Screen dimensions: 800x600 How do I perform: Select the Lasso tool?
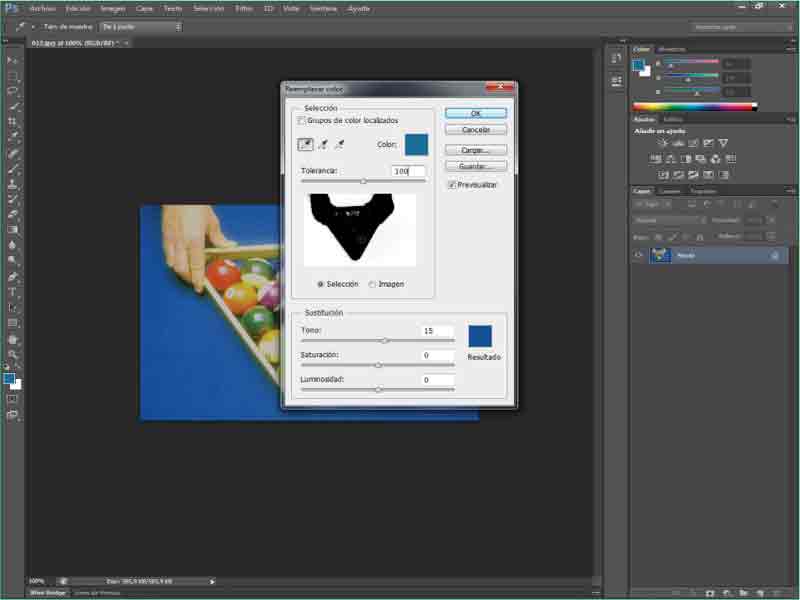13,91
